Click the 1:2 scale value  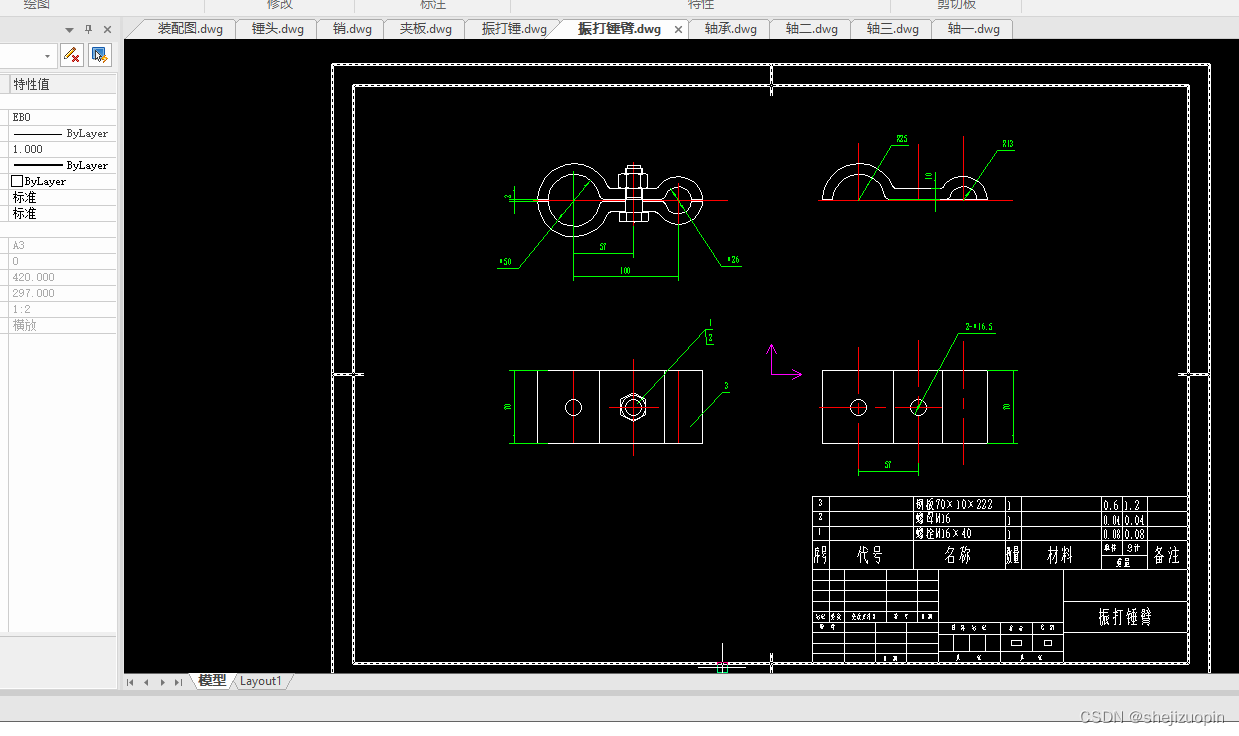(x=63, y=309)
